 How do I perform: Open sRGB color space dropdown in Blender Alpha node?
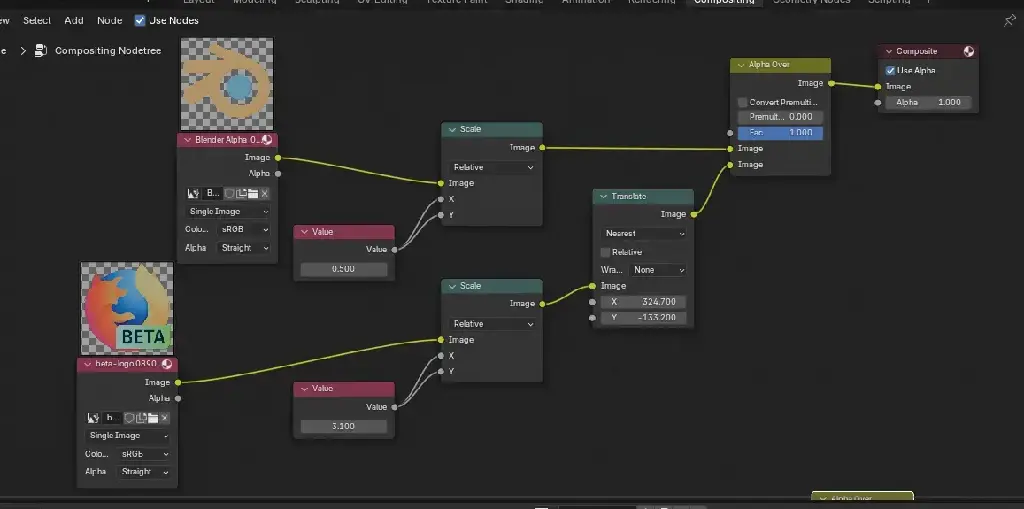[243, 230]
